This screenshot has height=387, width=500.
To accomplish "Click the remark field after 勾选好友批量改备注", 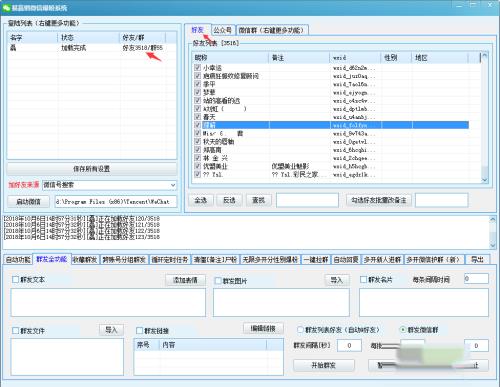I will pos(441,200).
